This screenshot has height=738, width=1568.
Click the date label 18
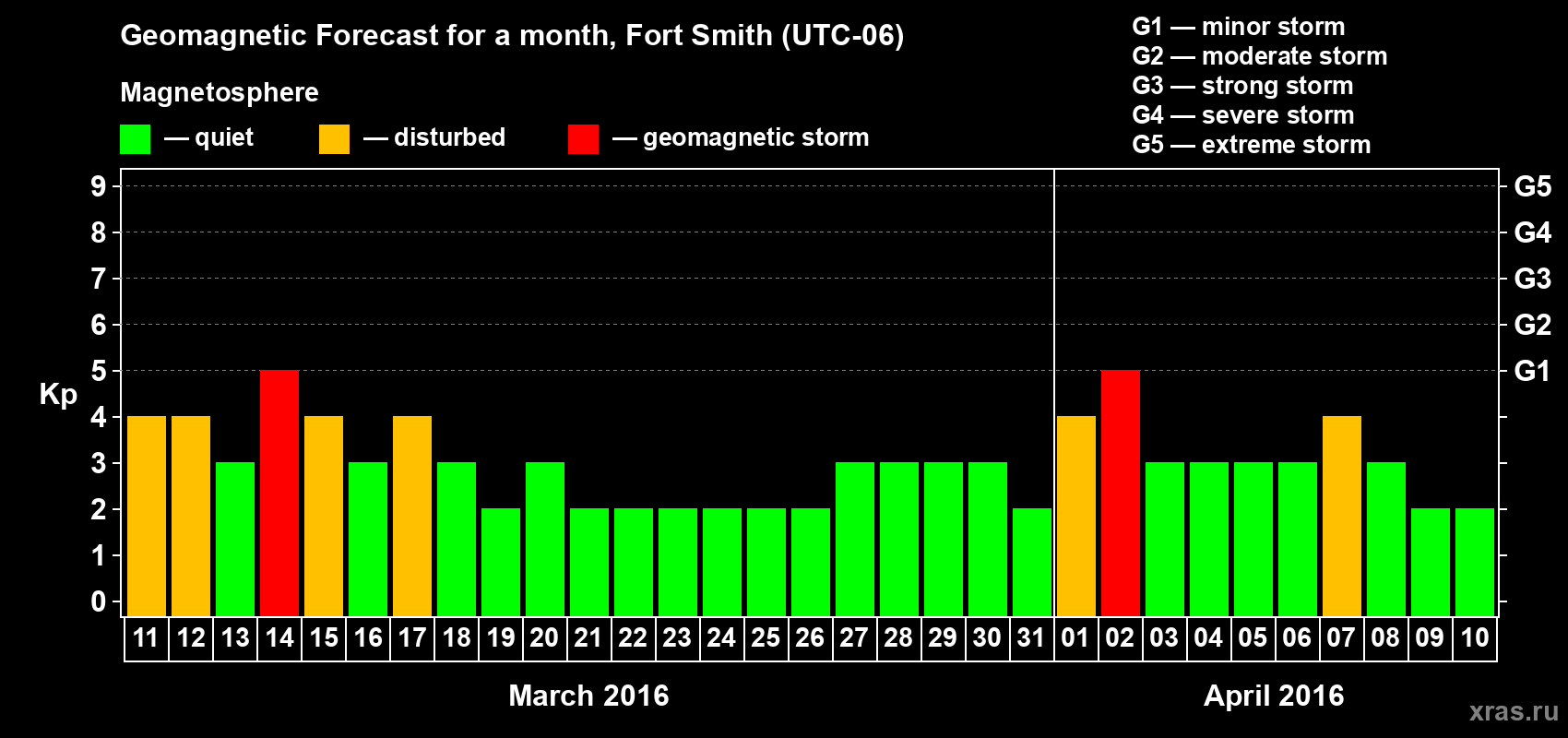coord(457,637)
